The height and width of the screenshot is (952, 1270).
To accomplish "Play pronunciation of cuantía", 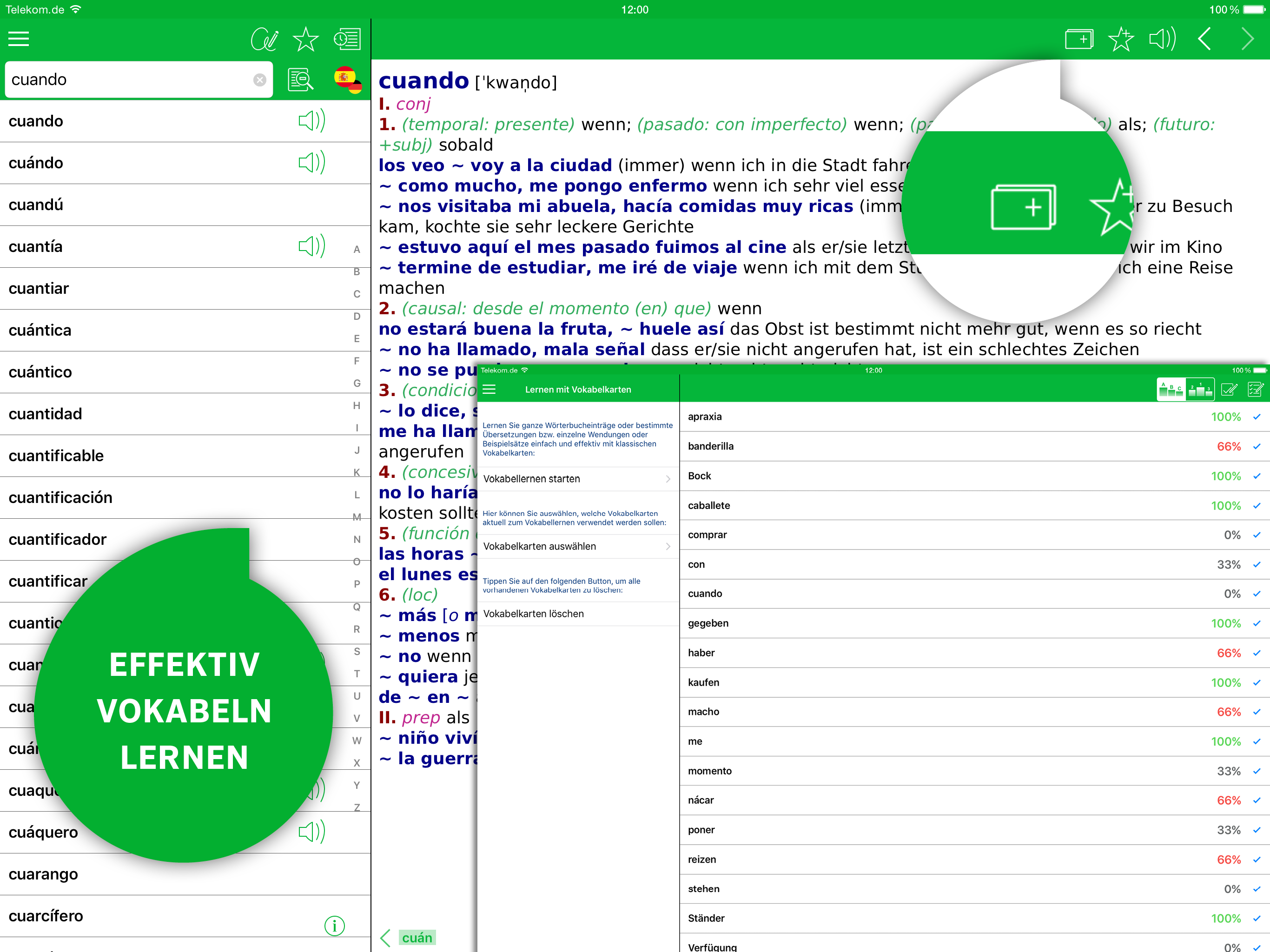I will coord(312,246).
